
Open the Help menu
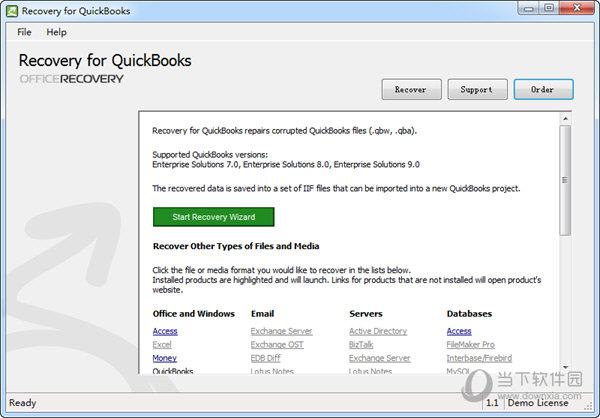(56, 32)
